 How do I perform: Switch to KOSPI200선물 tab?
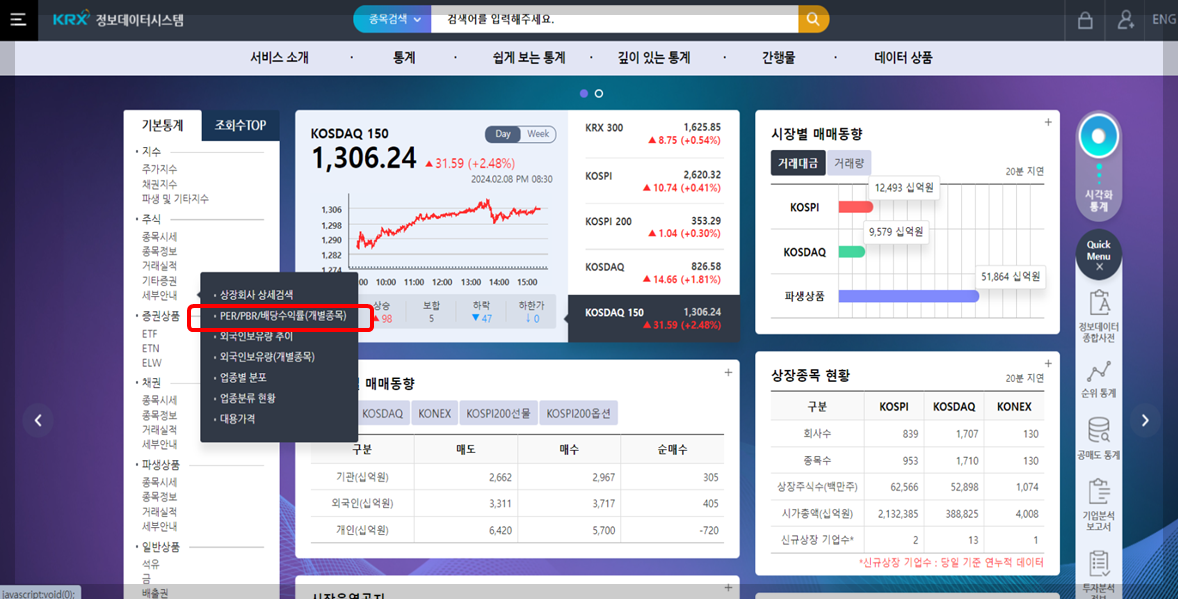498,413
